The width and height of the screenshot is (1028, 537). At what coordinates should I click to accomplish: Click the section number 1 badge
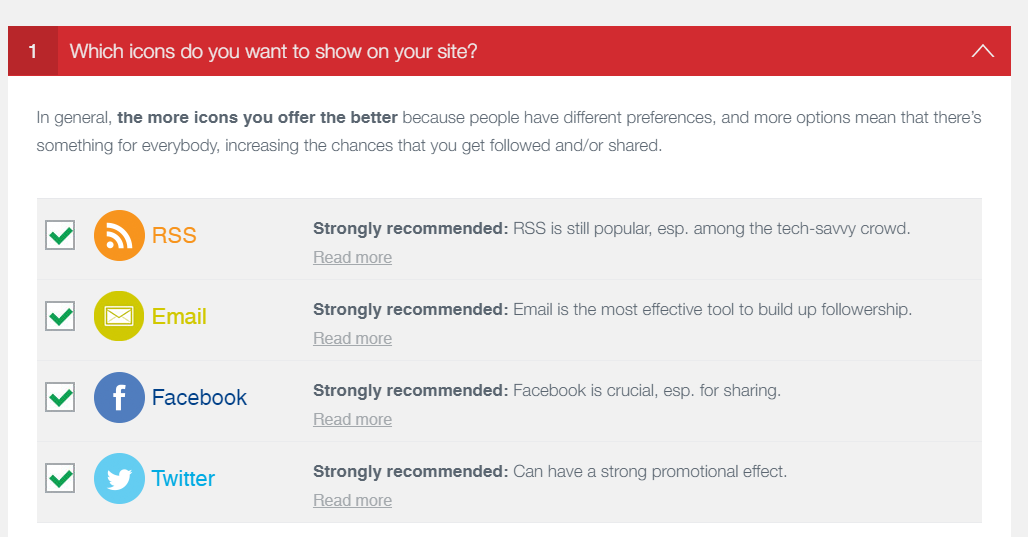(x=33, y=51)
